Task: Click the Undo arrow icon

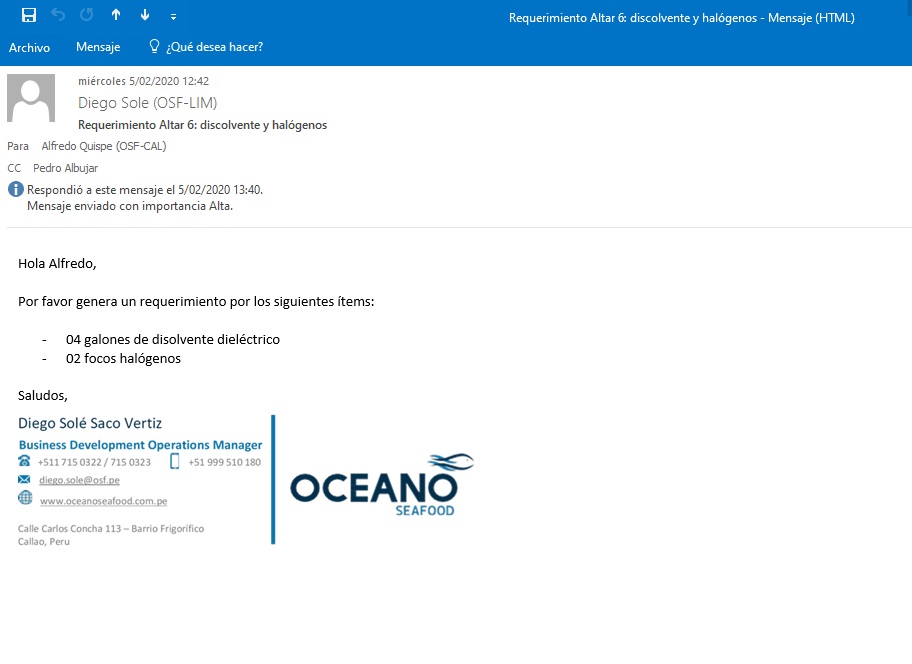Action: point(58,15)
